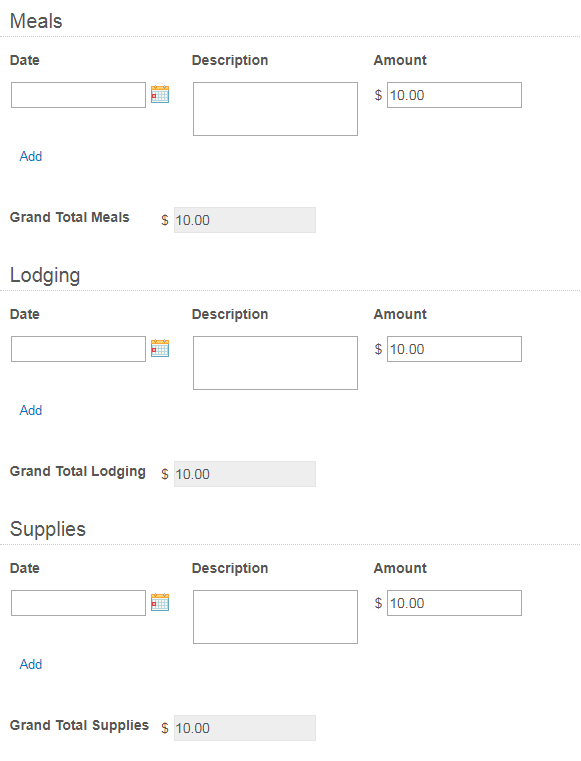581x761 pixels.
Task: Click the Grand Total Supplies field
Action: [x=245, y=728]
